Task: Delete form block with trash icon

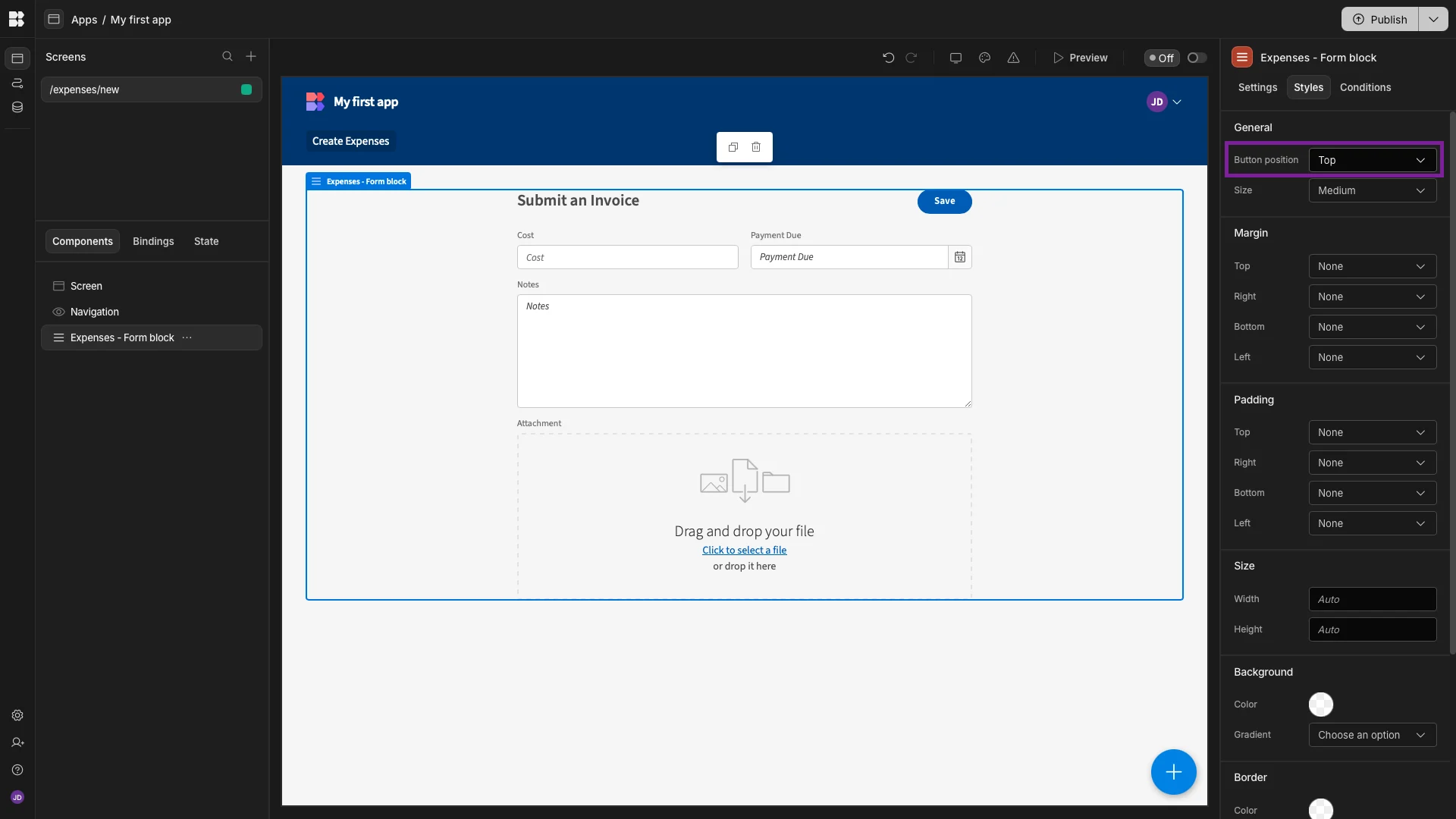Action: (756, 147)
